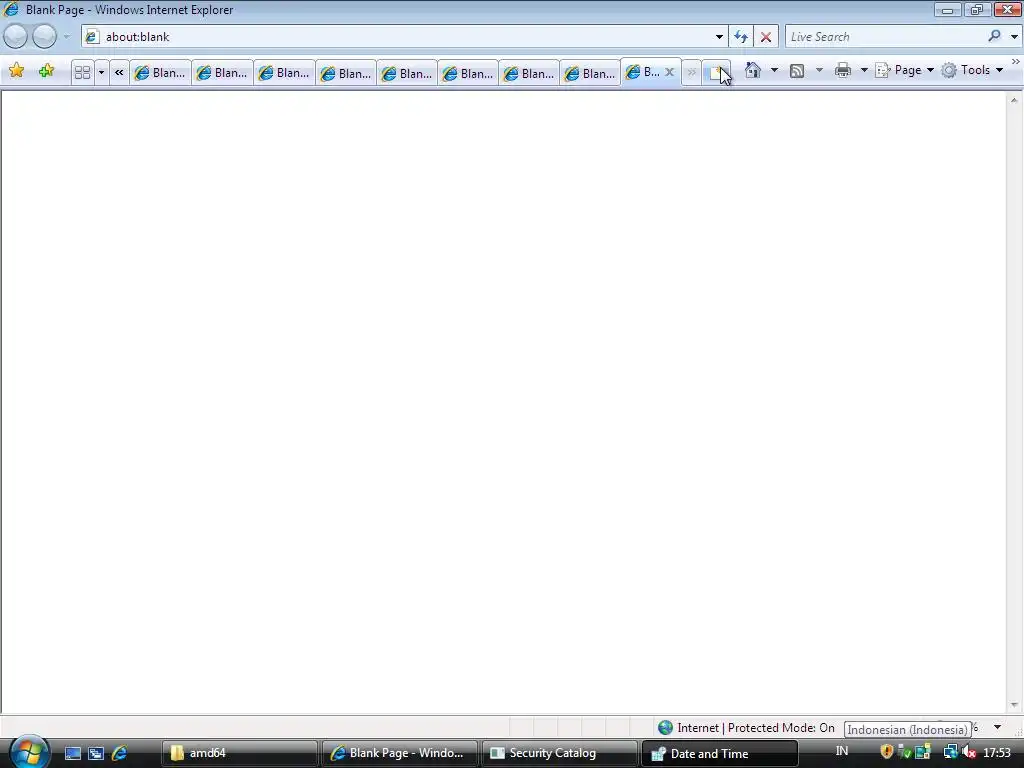Expand the address bar history dropdown
Screen dimensions: 1024x768
point(719,37)
